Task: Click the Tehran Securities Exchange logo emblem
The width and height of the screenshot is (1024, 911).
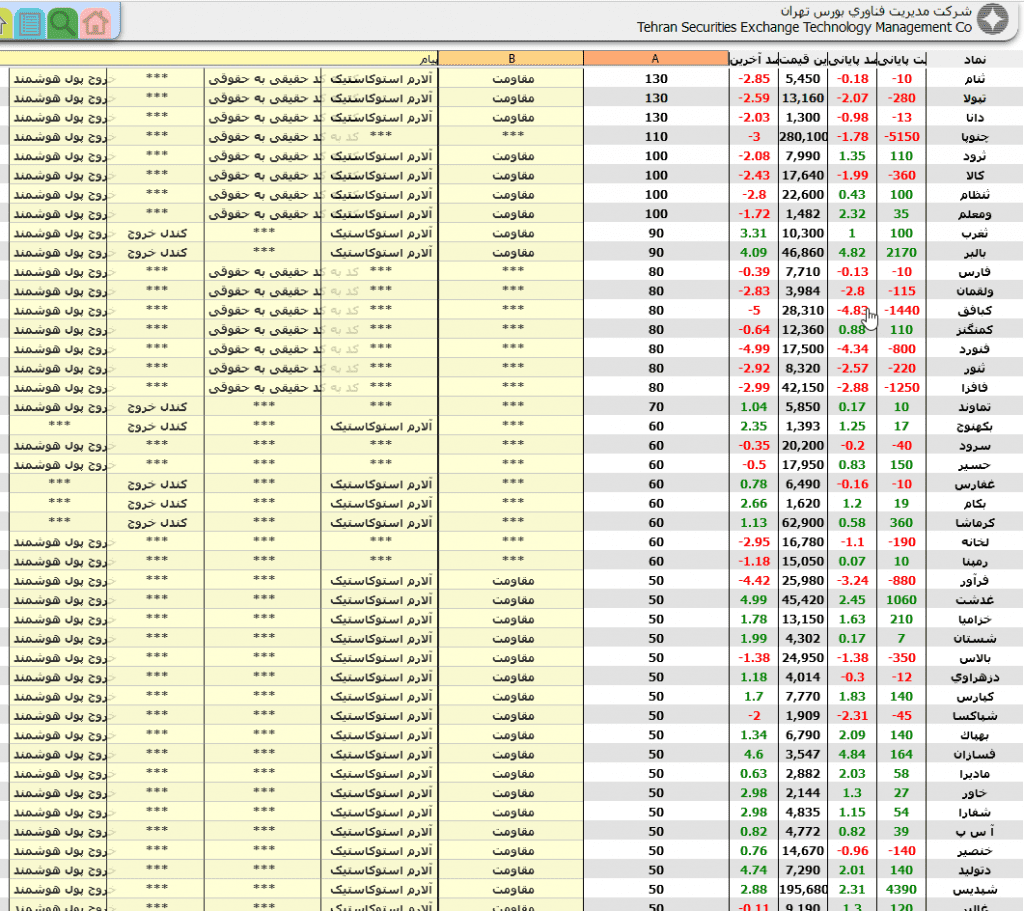Action: [x=994, y=20]
